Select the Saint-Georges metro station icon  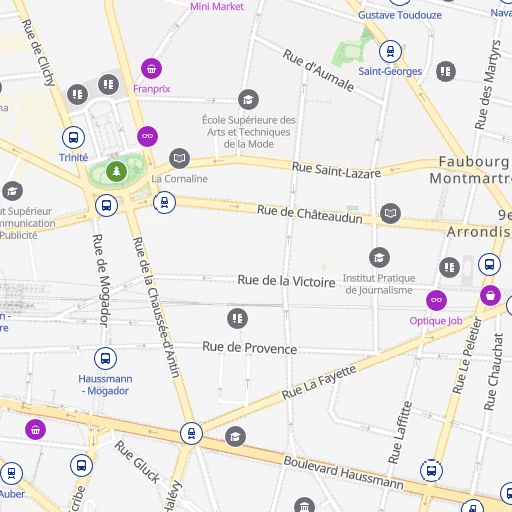(390, 51)
